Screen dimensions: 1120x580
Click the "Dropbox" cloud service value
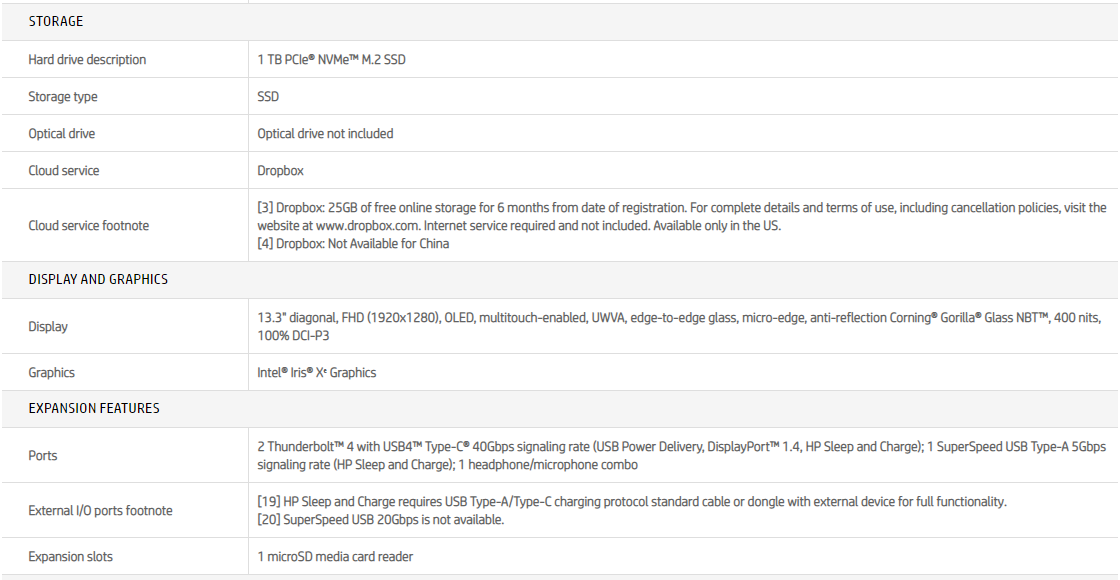[x=280, y=171]
